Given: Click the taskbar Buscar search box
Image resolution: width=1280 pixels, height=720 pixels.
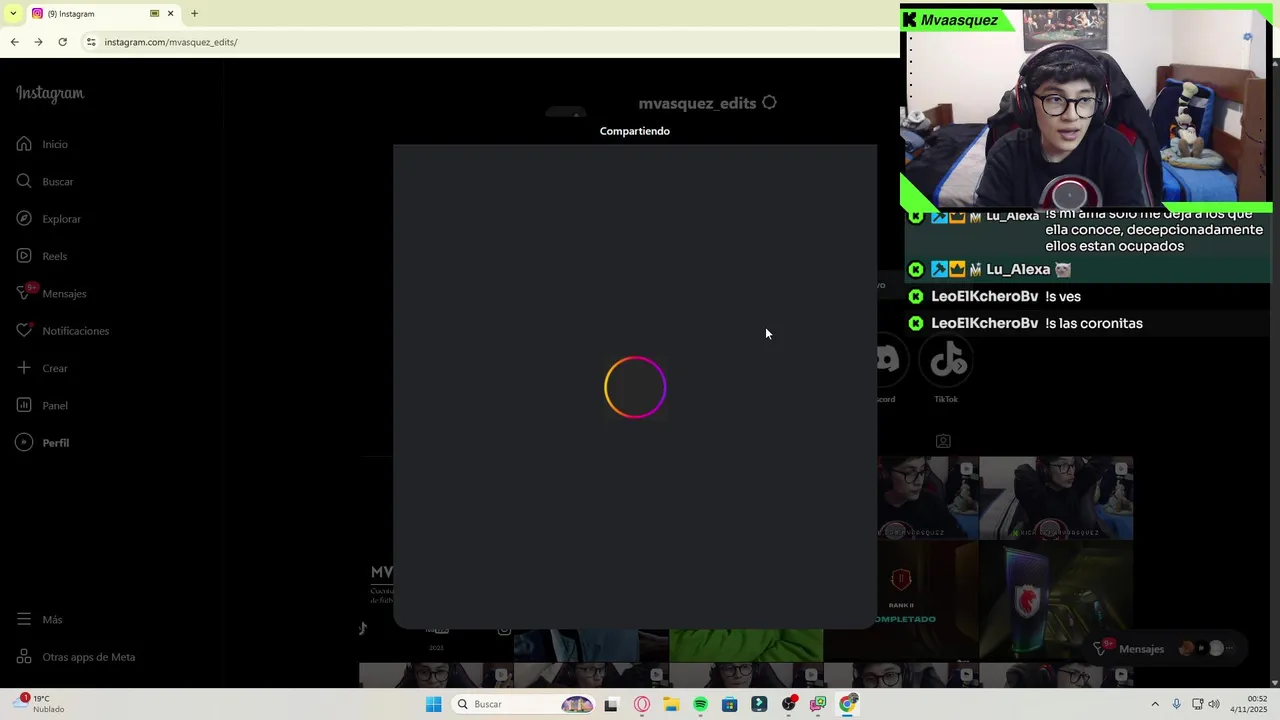Looking at the screenshot, I should 523,704.
